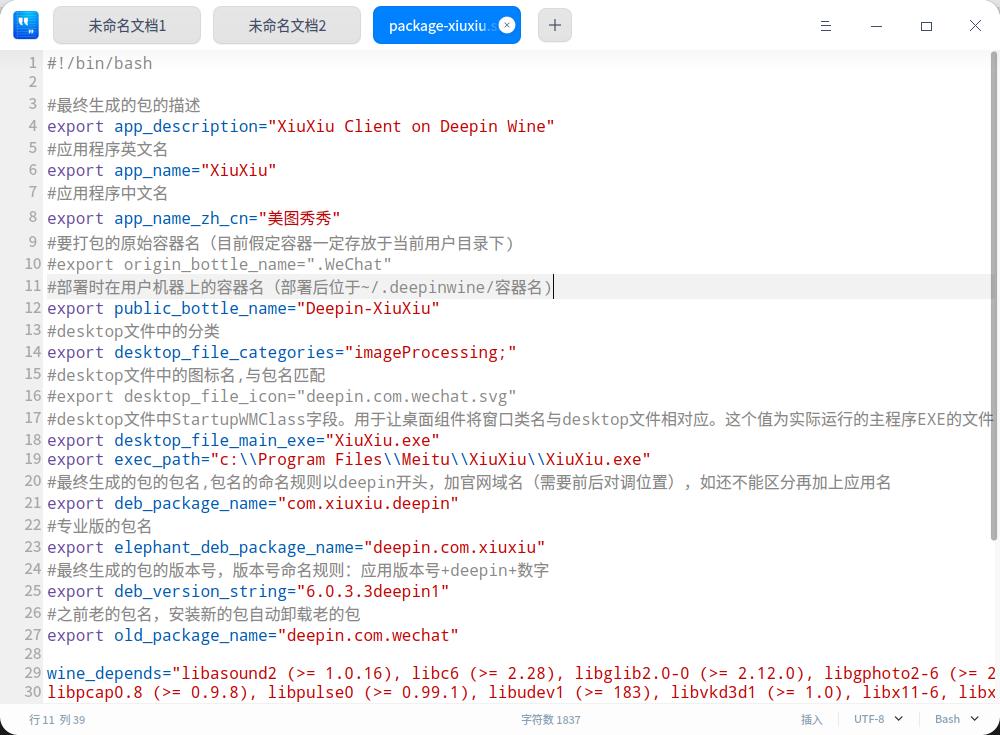
Task: Click the "imageProcessing;" categories value
Action: click(x=430, y=352)
